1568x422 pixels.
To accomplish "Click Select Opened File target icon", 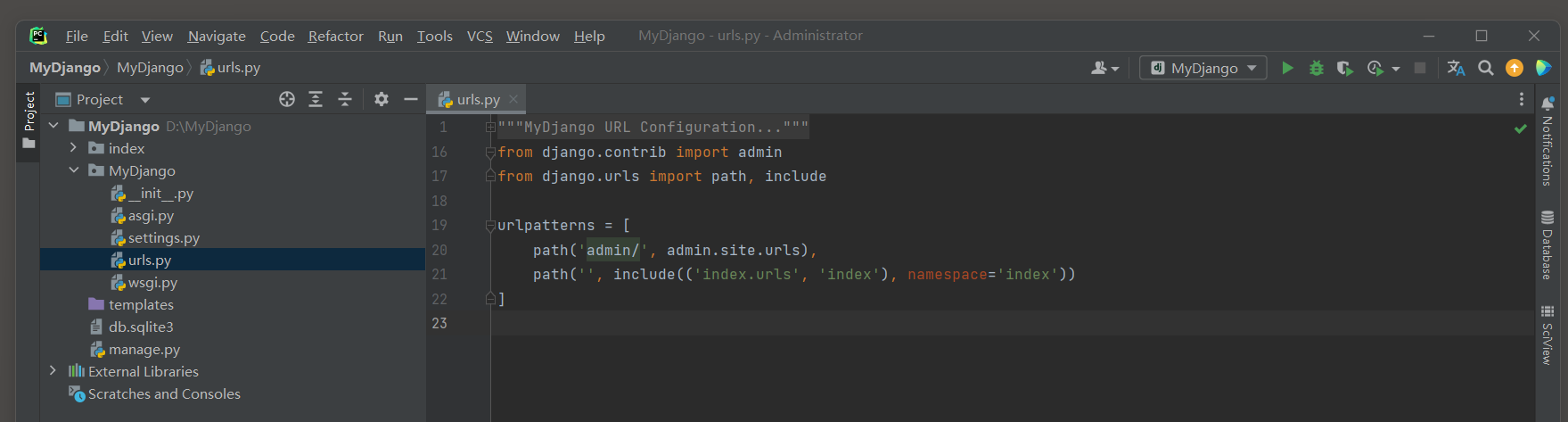I will click(287, 99).
